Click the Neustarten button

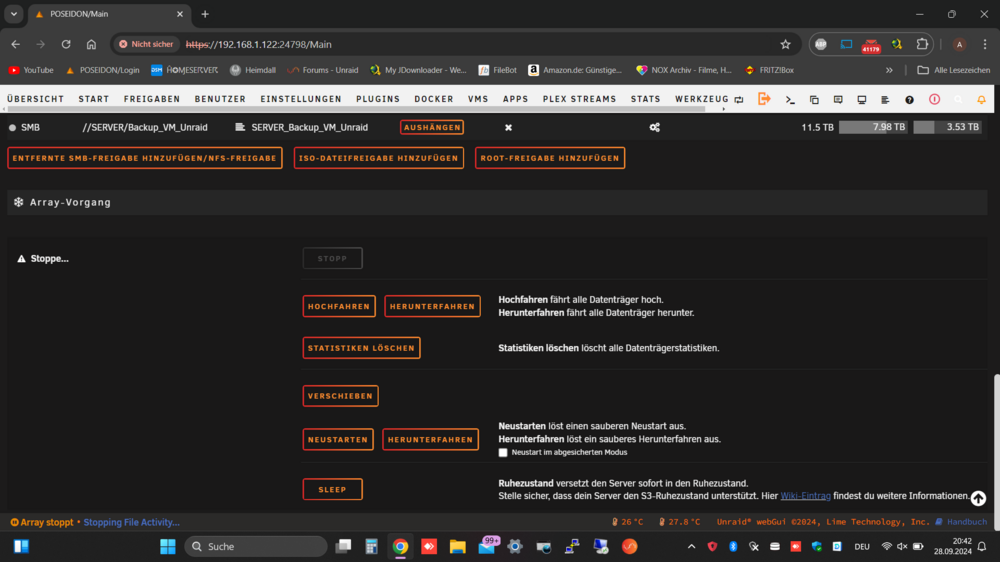click(338, 440)
